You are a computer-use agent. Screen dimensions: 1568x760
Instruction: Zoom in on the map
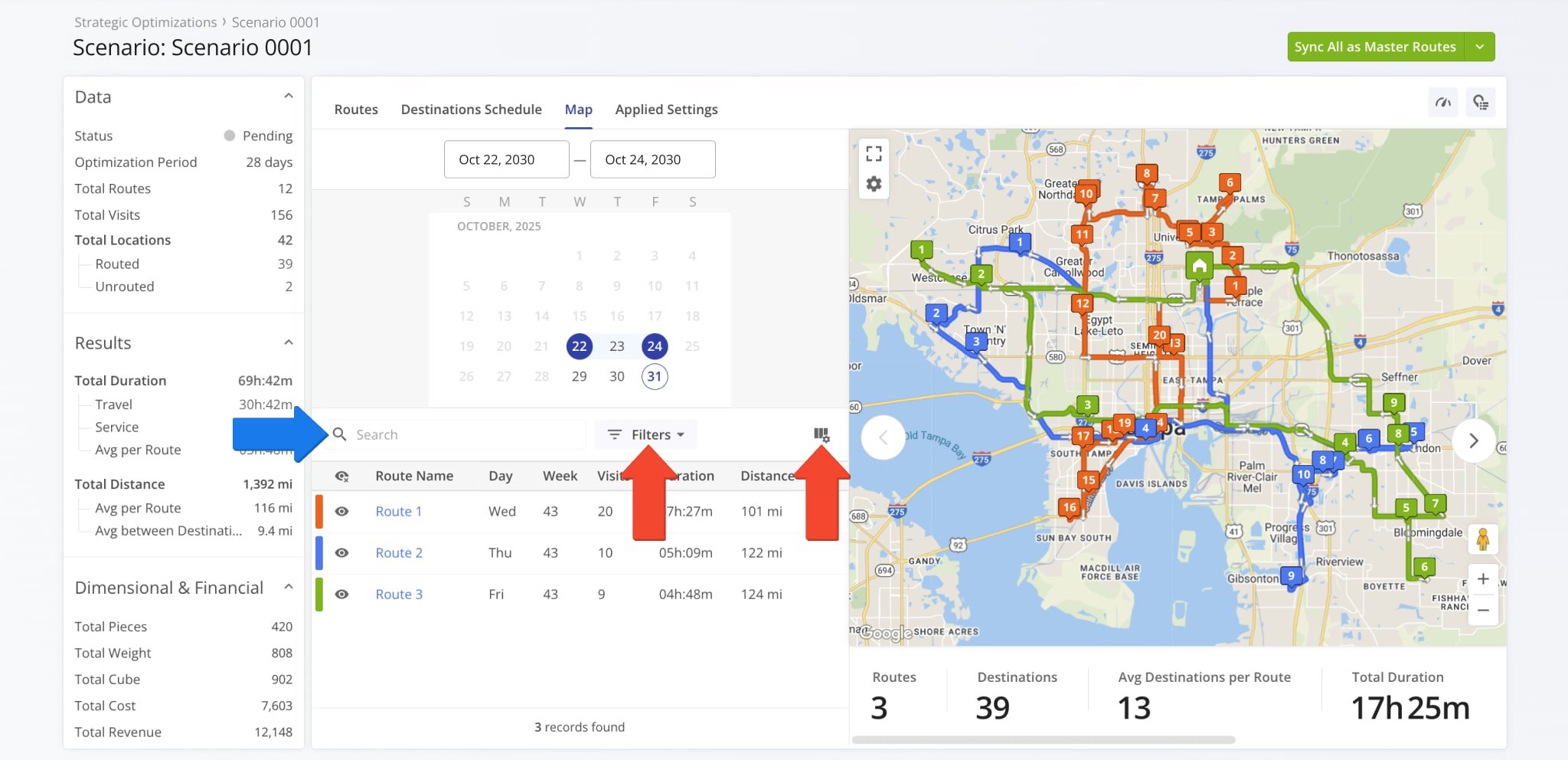click(1483, 579)
